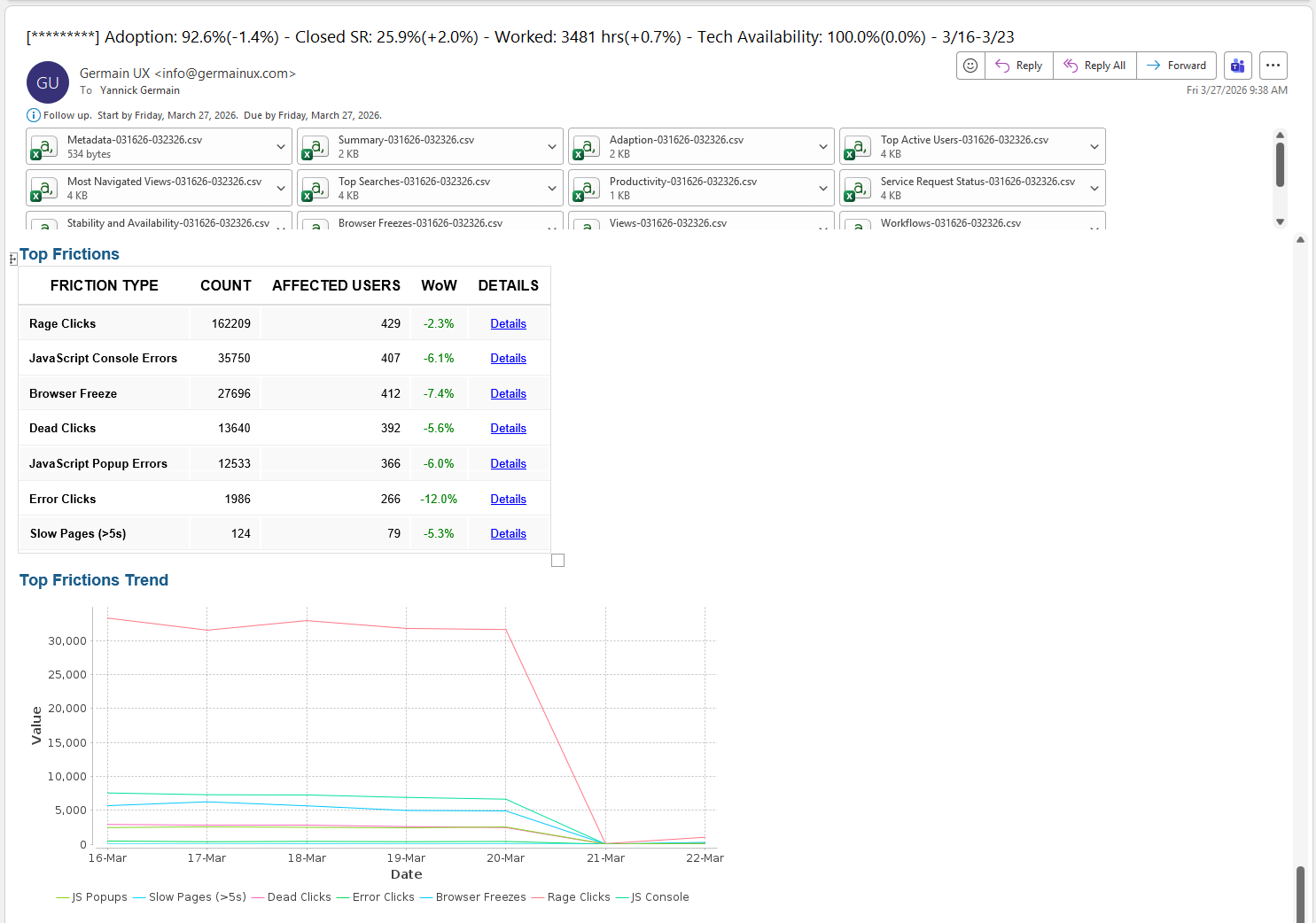Forward this email message
The width and height of the screenshot is (1316, 923).
coord(1176,66)
